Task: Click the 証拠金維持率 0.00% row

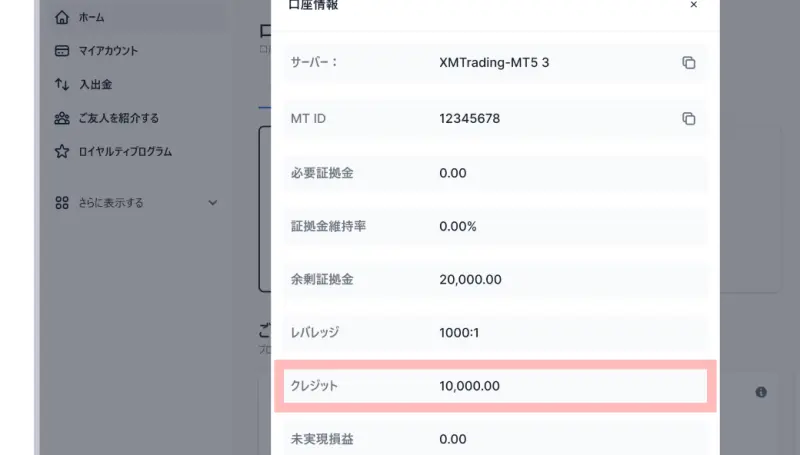Action: (495, 226)
